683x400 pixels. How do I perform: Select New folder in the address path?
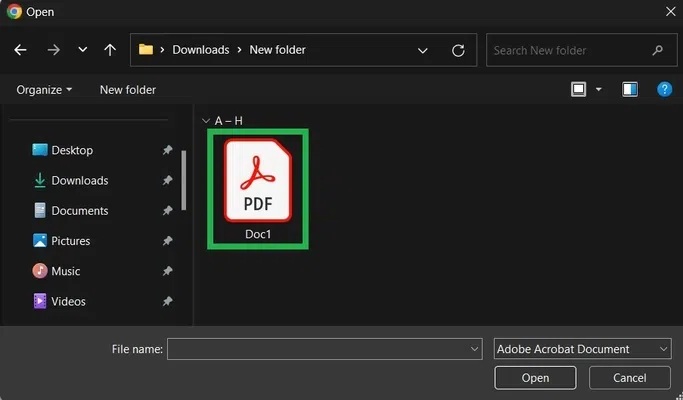(x=277, y=50)
